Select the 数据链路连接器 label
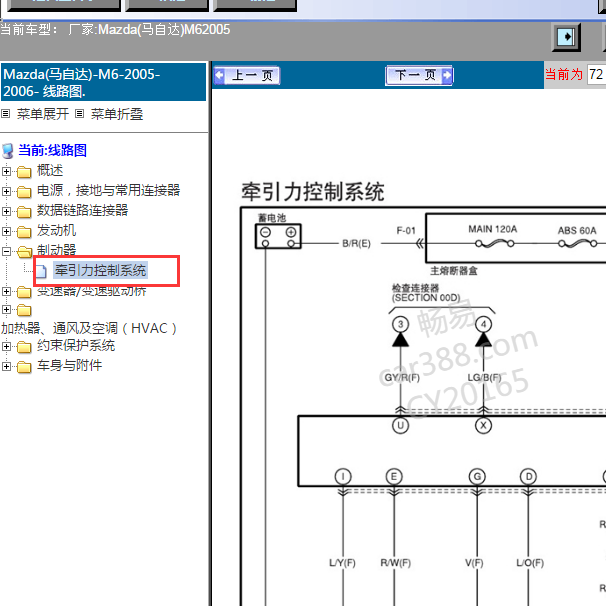 pyautogui.click(x=82, y=210)
